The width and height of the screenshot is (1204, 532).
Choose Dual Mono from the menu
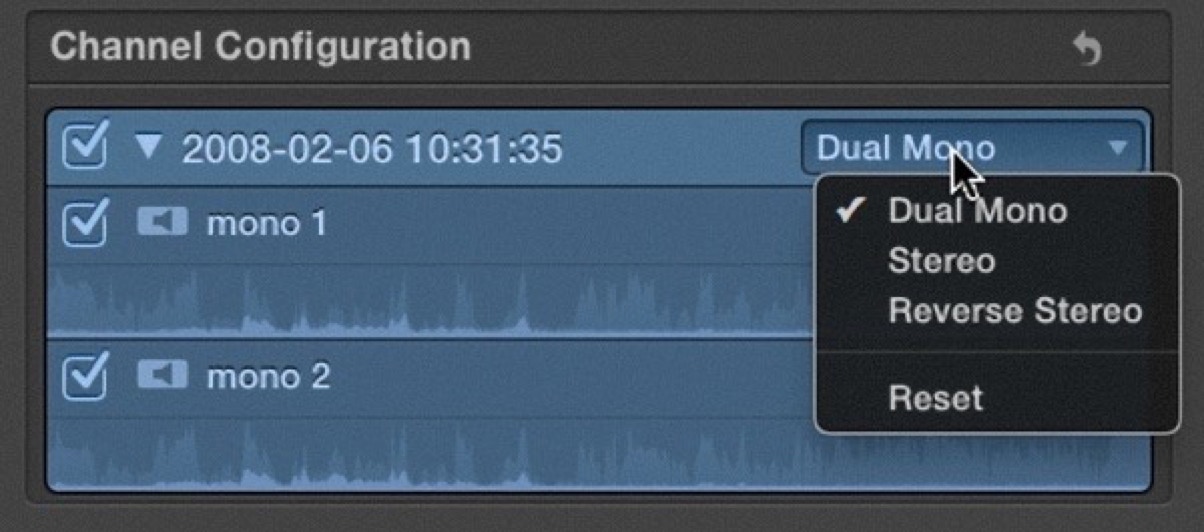[x=977, y=210]
